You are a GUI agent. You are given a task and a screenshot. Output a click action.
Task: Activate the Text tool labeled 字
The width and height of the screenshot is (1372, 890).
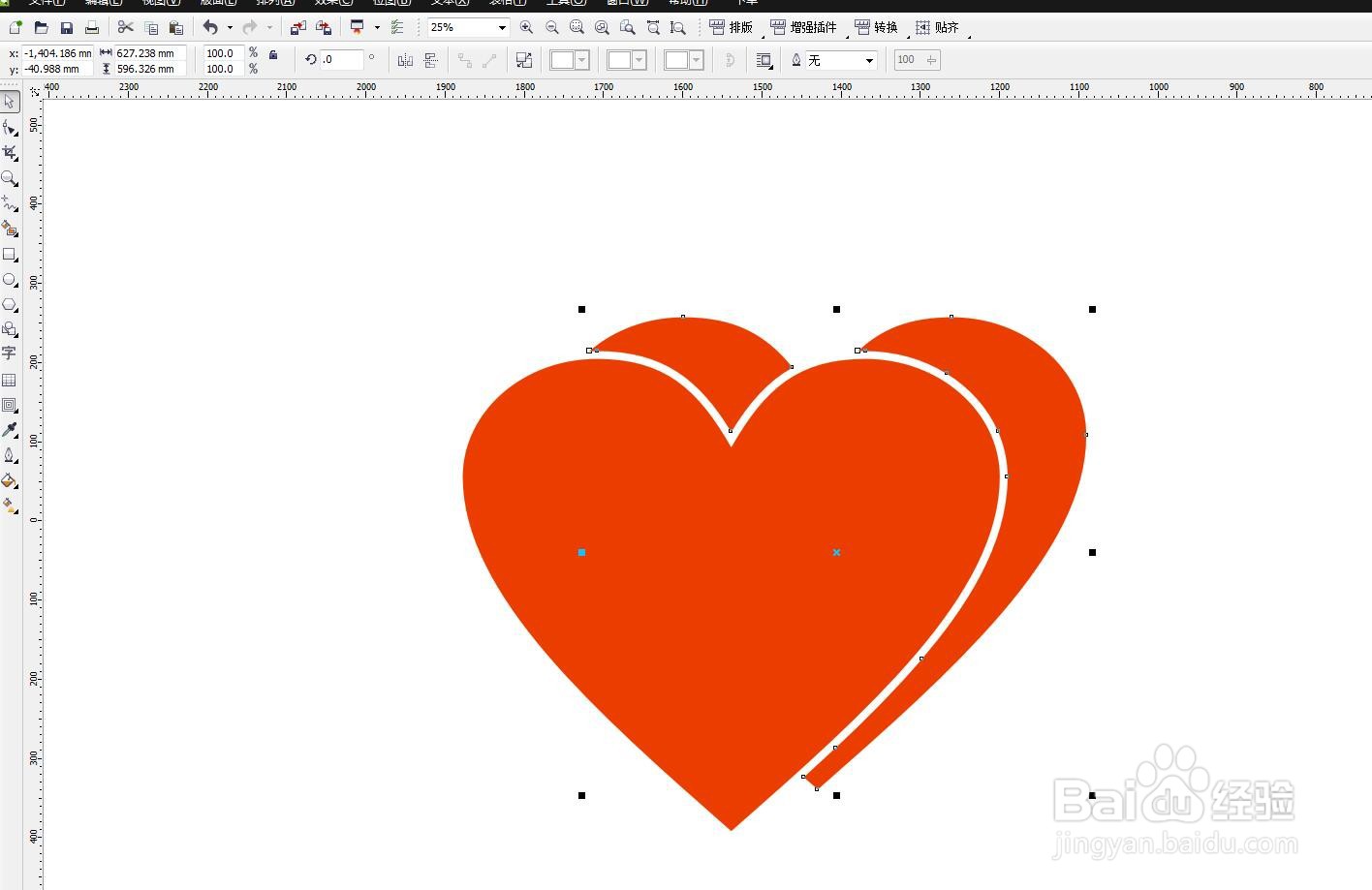click(x=10, y=354)
